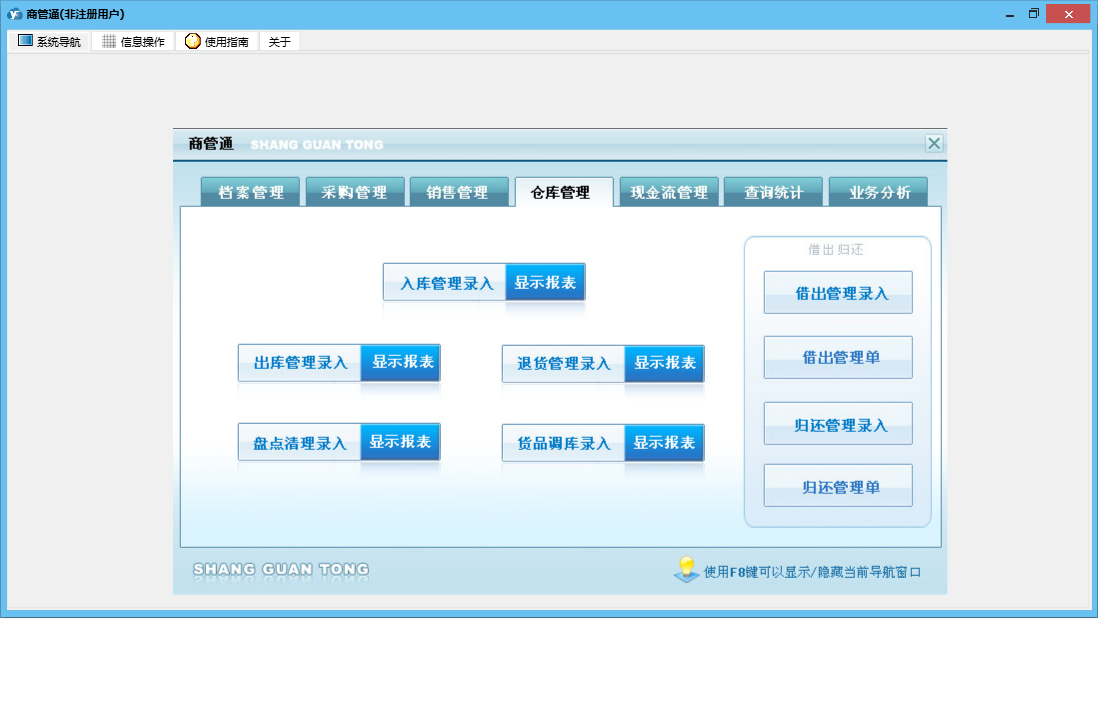
Task: Show report for 入库管理录入
Action: click(545, 282)
